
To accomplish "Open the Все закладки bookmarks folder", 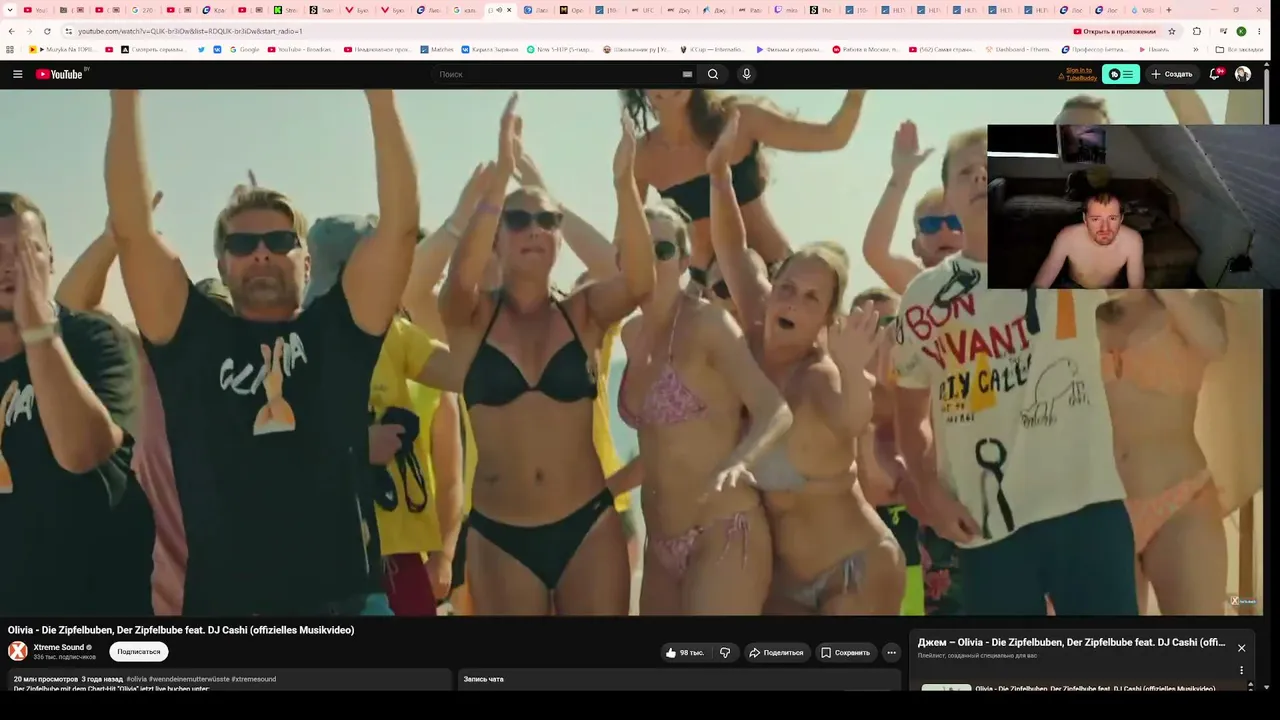I will (x=1239, y=49).
